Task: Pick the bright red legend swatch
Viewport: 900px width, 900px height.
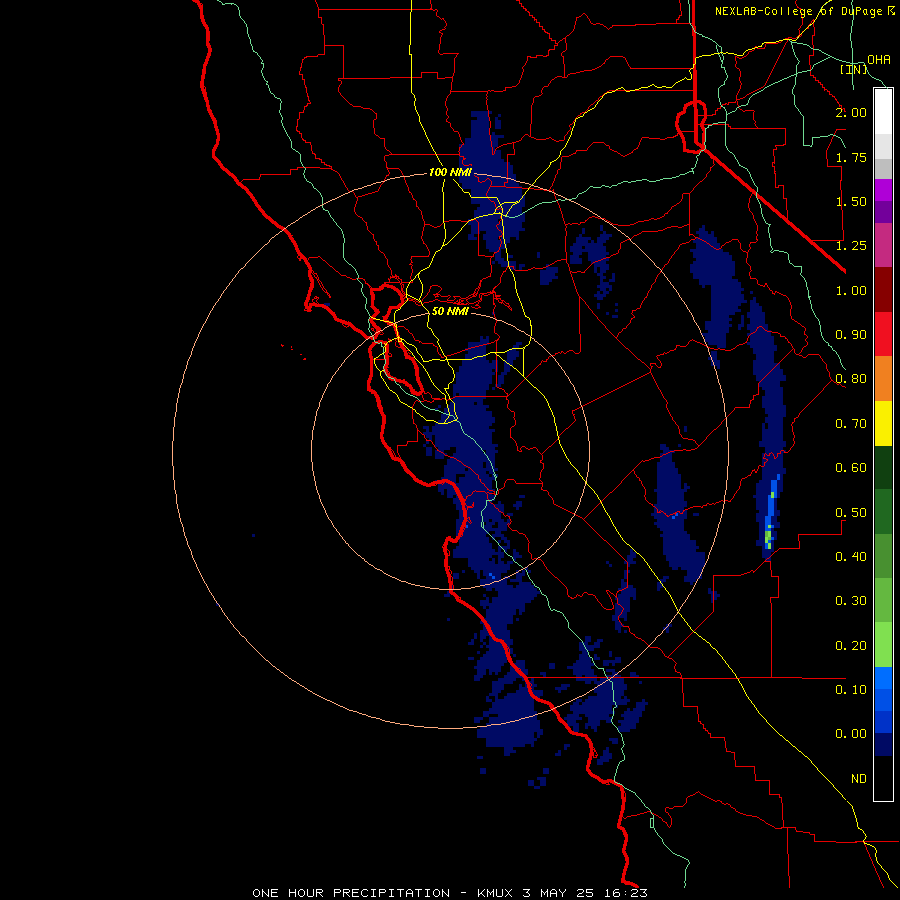Action: [x=883, y=334]
